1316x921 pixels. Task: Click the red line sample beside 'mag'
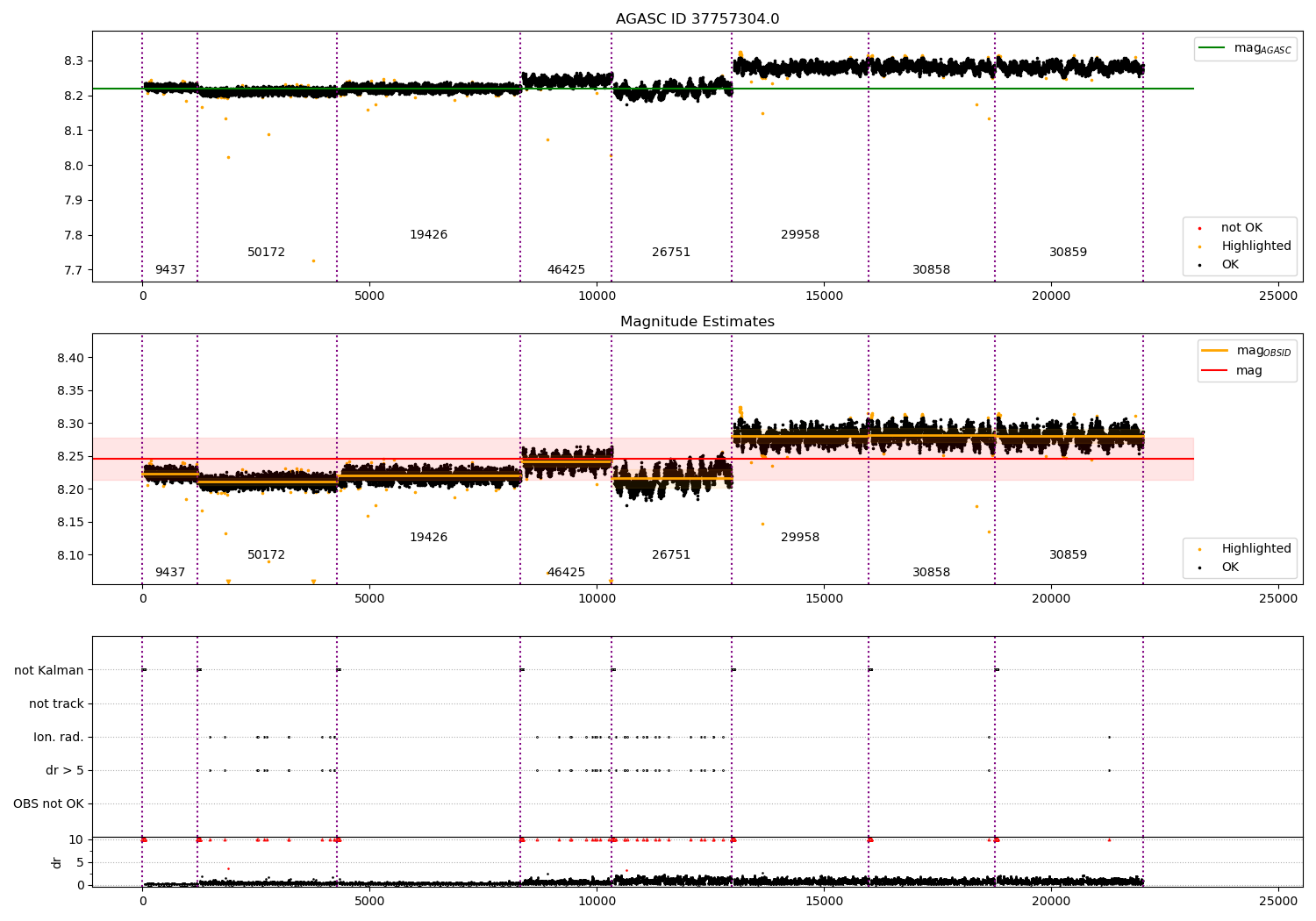pyautogui.click(x=1215, y=371)
